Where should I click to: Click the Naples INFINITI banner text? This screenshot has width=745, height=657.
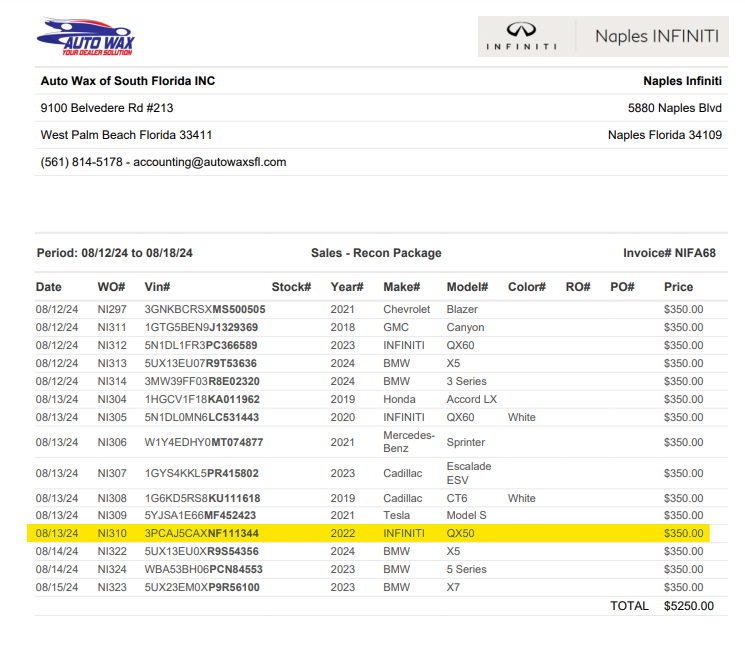(656, 36)
